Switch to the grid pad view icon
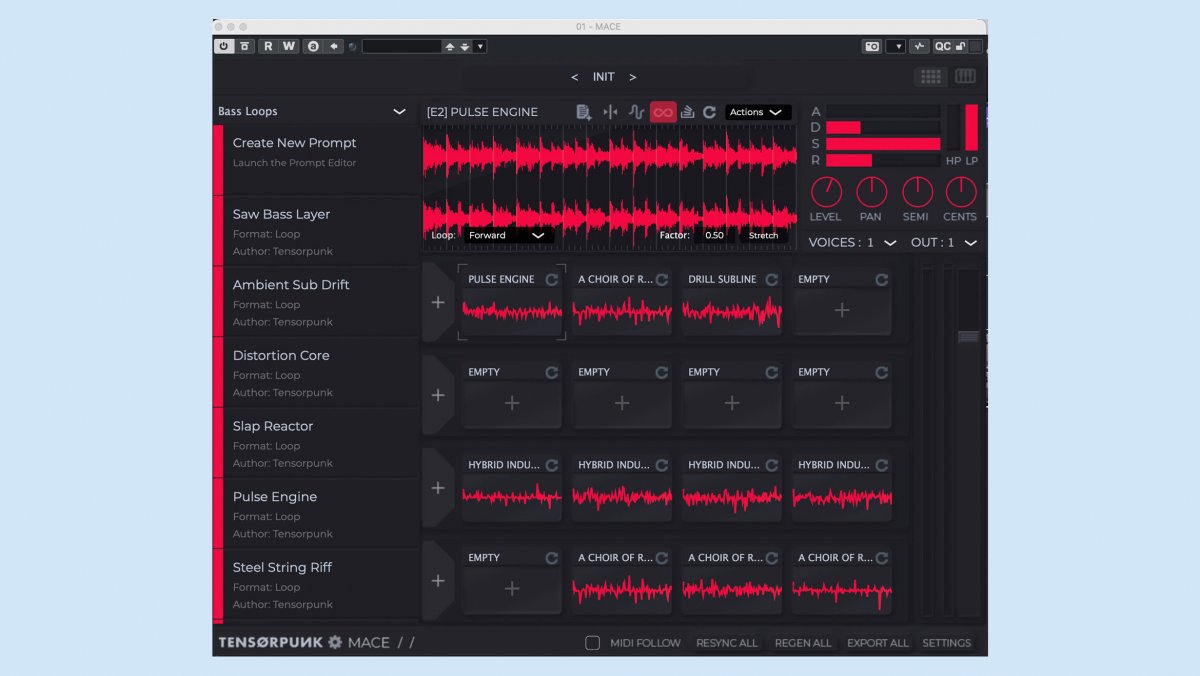Viewport: 1200px width, 676px height. coord(931,77)
